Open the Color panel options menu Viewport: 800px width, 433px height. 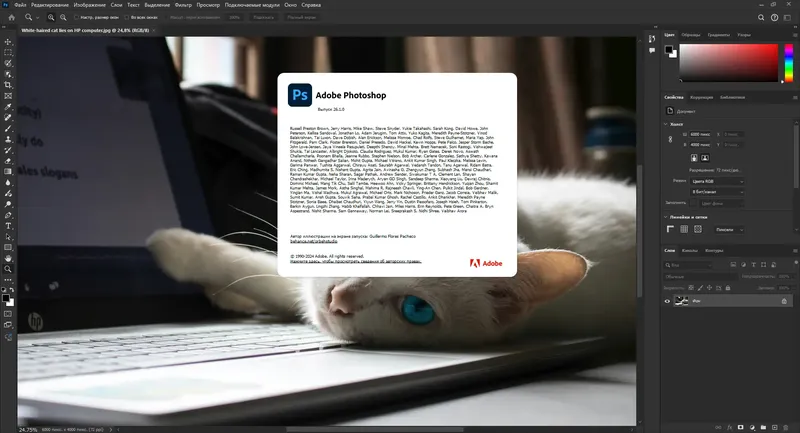tap(795, 35)
